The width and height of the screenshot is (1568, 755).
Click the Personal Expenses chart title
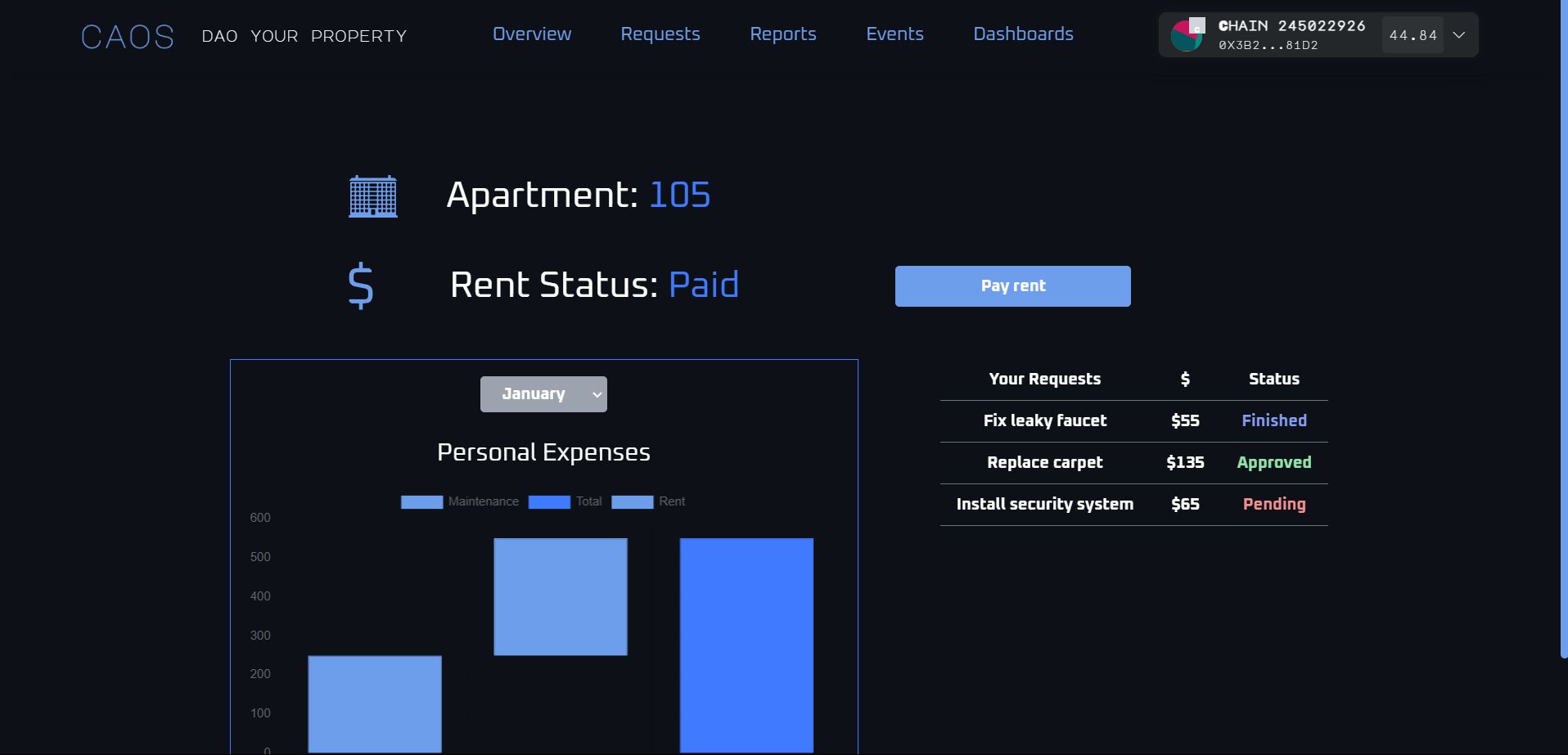click(543, 452)
